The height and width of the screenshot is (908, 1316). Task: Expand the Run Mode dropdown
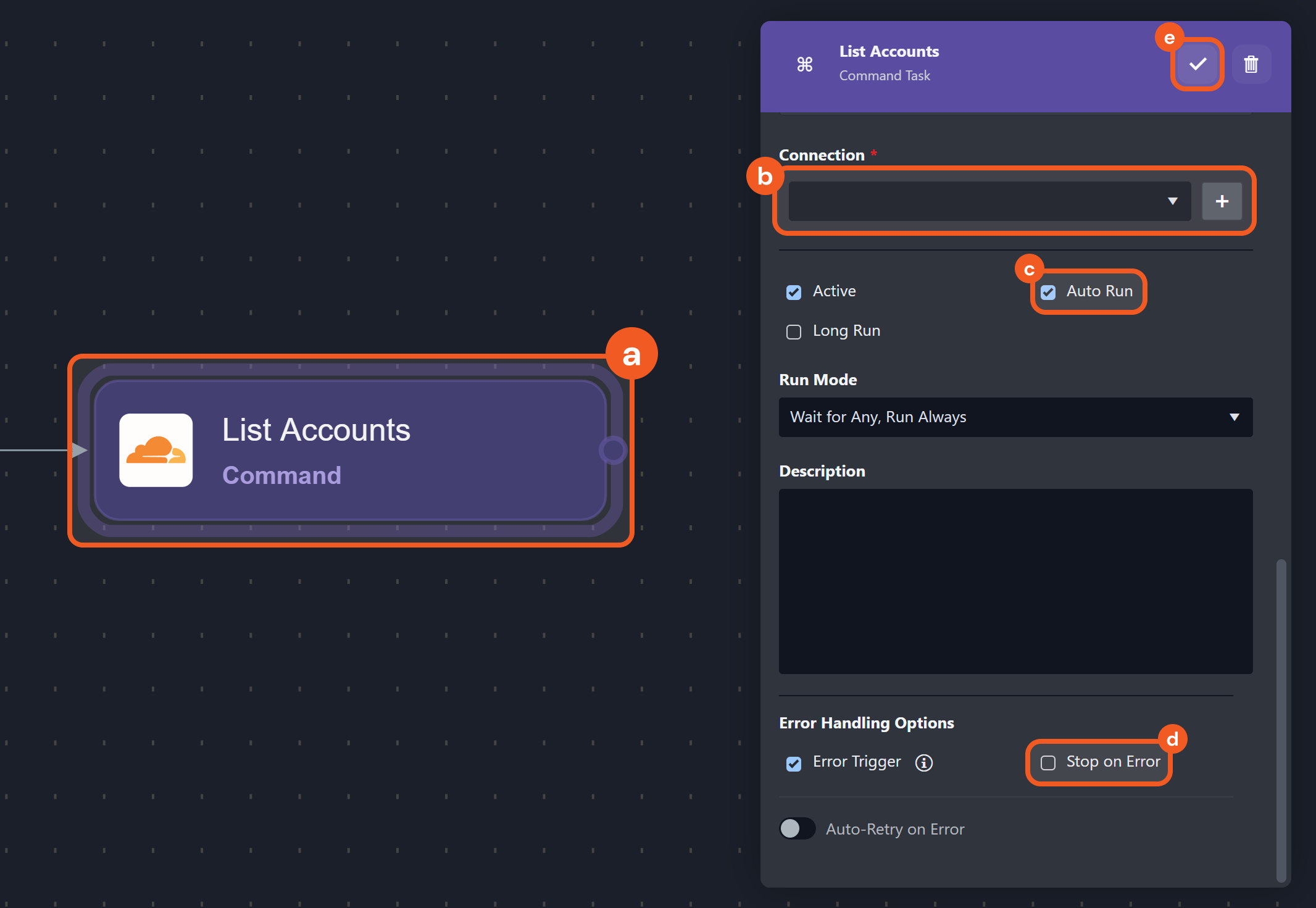coord(1015,417)
